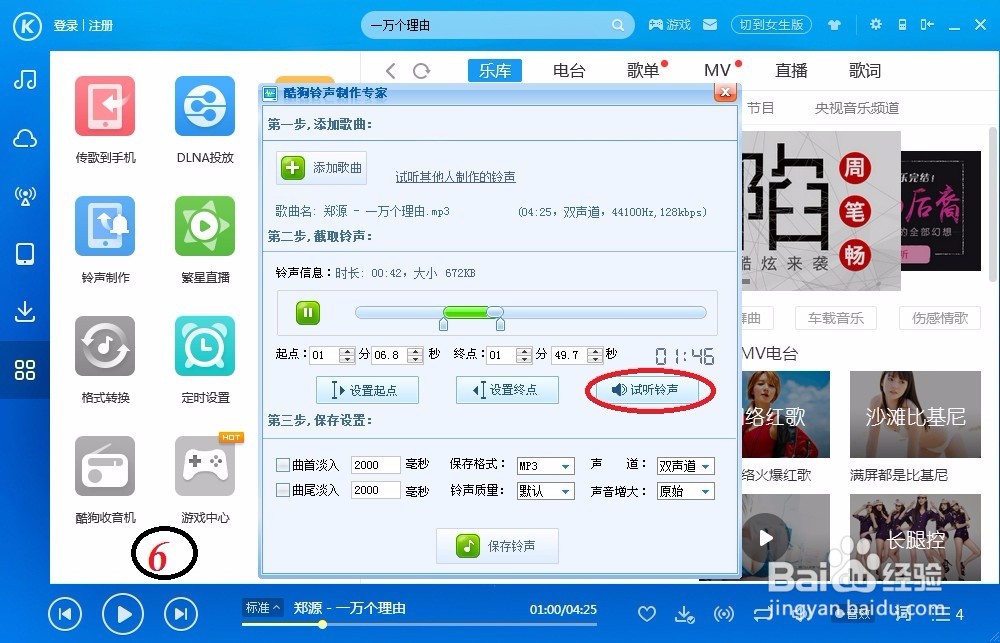Viewport: 1000px width, 643px height.
Task: Play the previous track
Action: click(65, 614)
